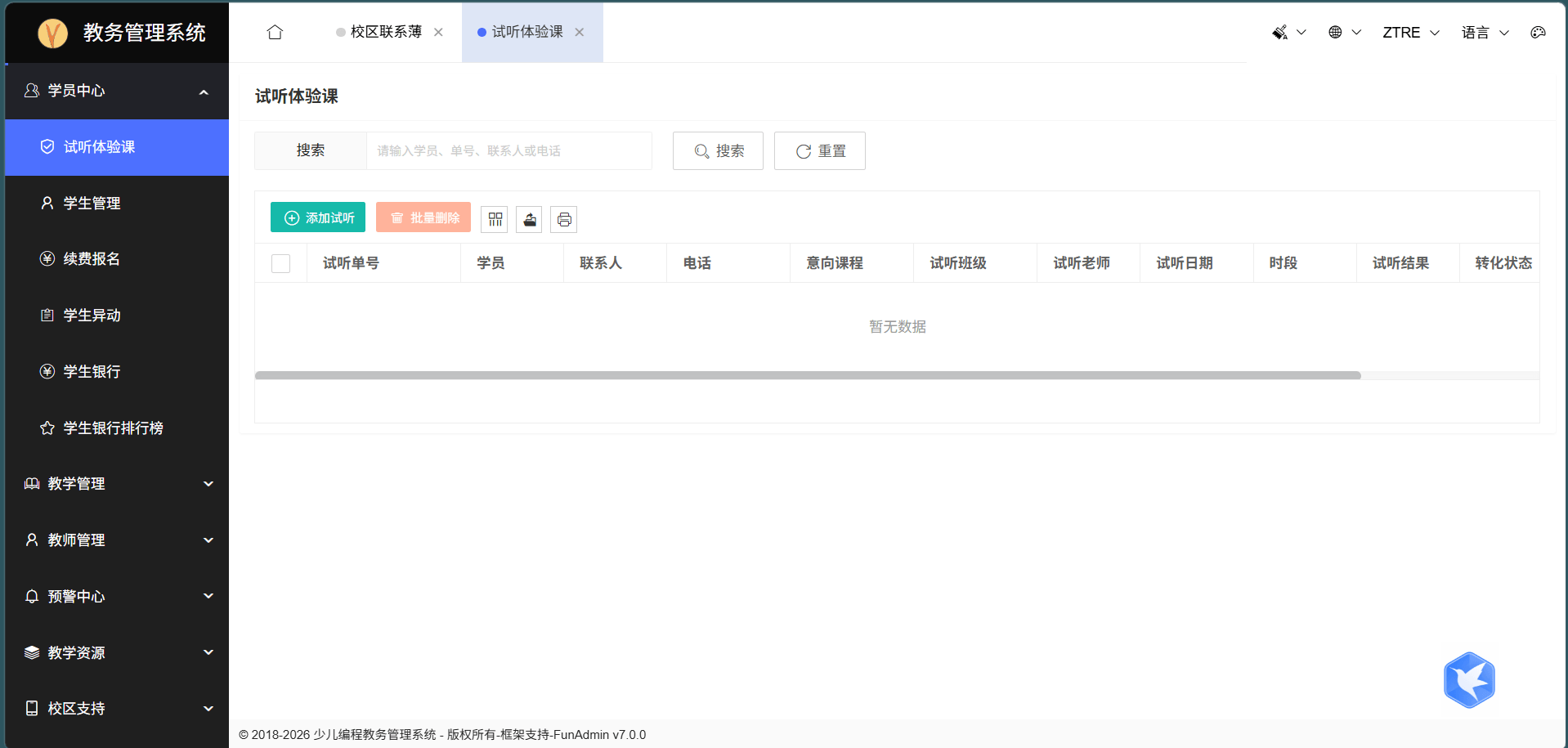This screenshot has width=1568, height=748.
Task: Click the table's horizontal scrollbar
Action: pyautogui.click(x=807, y=376)
